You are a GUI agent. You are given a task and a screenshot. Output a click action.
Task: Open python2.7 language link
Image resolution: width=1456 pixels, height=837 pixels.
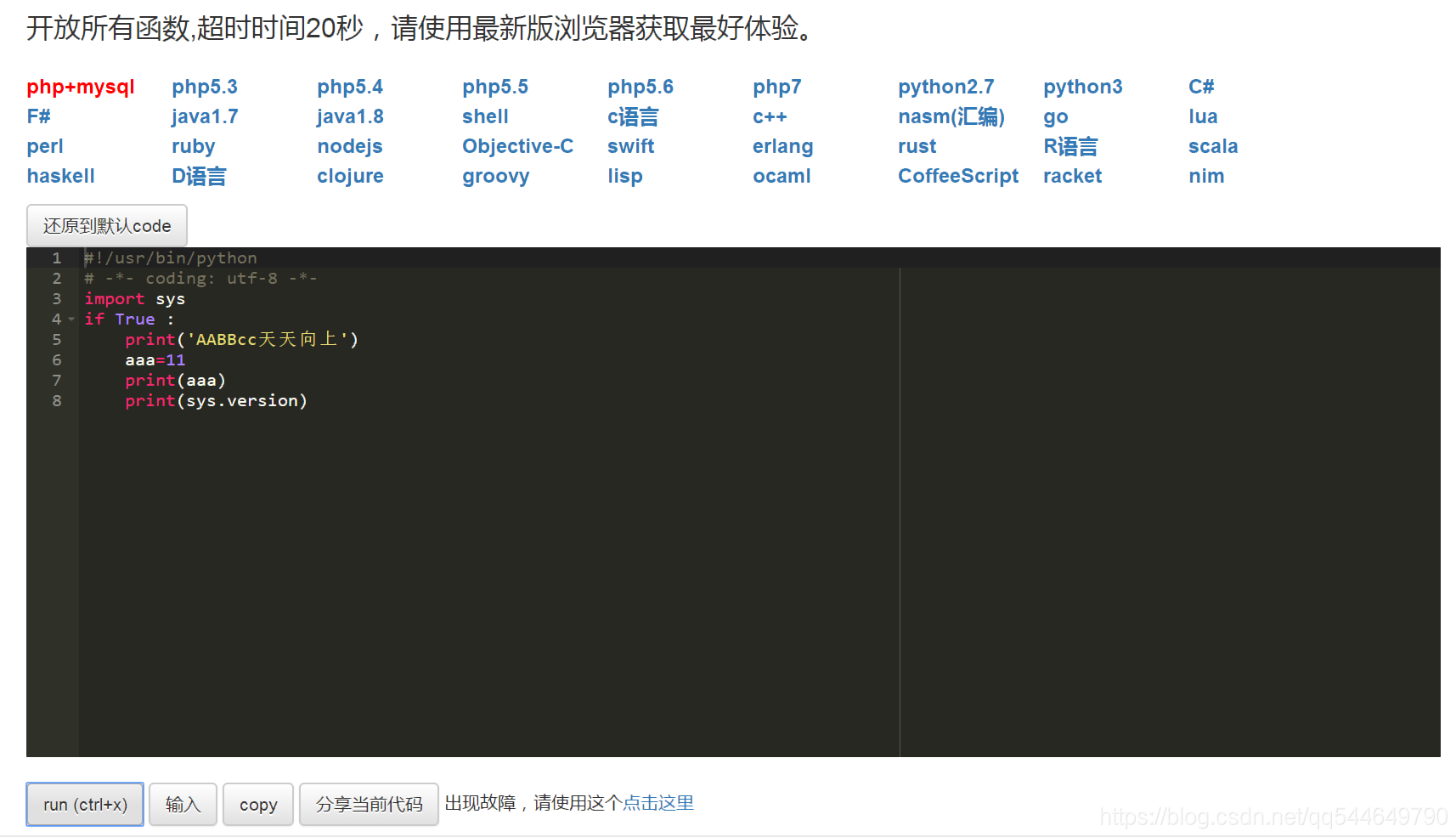coord(946,87)
